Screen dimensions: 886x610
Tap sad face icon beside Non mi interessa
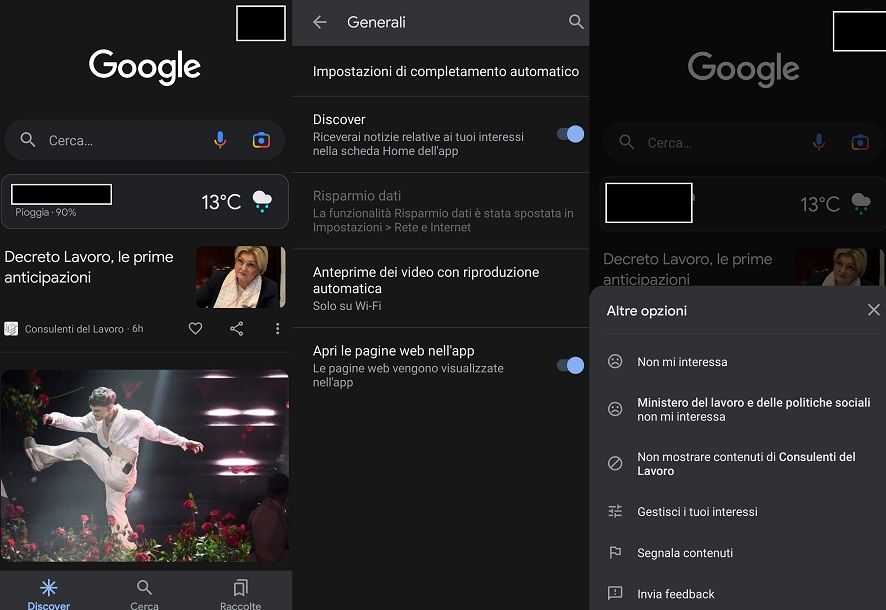615,361
